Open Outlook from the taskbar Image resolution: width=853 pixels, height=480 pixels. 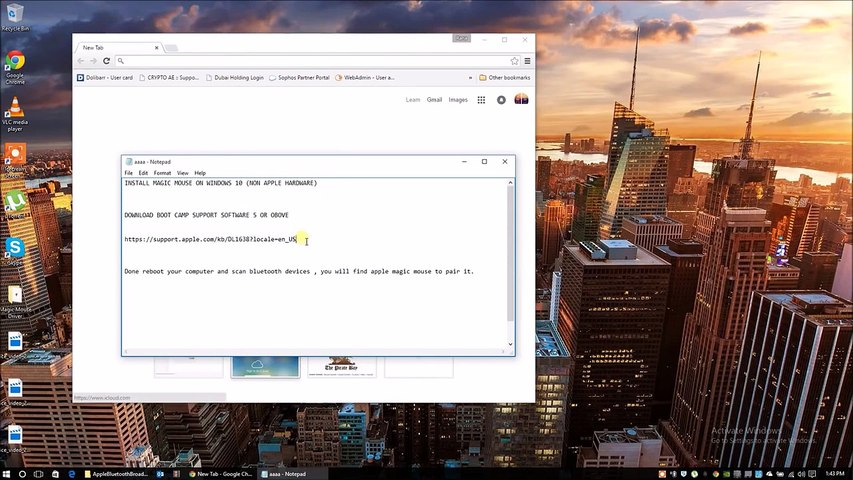(160, 474)
